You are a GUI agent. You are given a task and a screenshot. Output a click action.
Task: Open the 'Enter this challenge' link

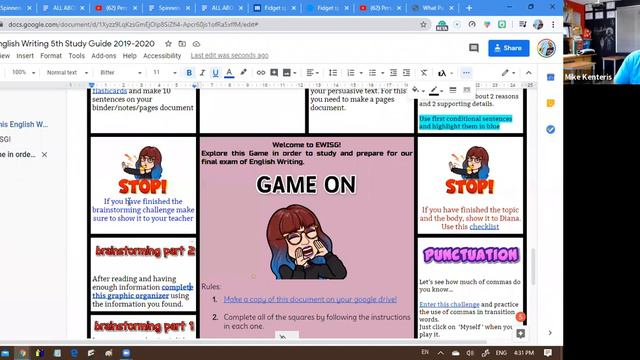pyautogui.click(x=449, y=304)
